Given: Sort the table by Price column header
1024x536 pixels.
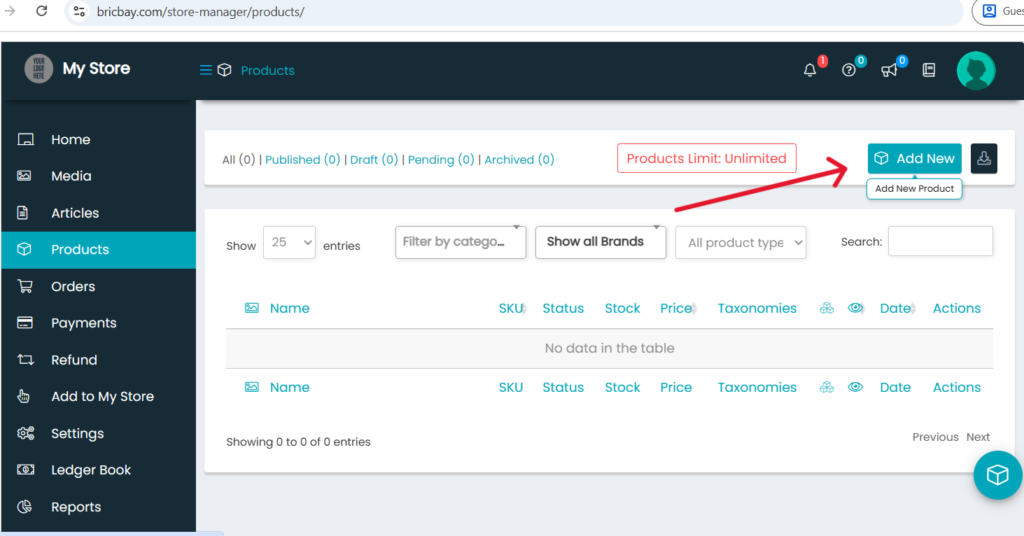Looking at the screenshot, I should (676, 308).
